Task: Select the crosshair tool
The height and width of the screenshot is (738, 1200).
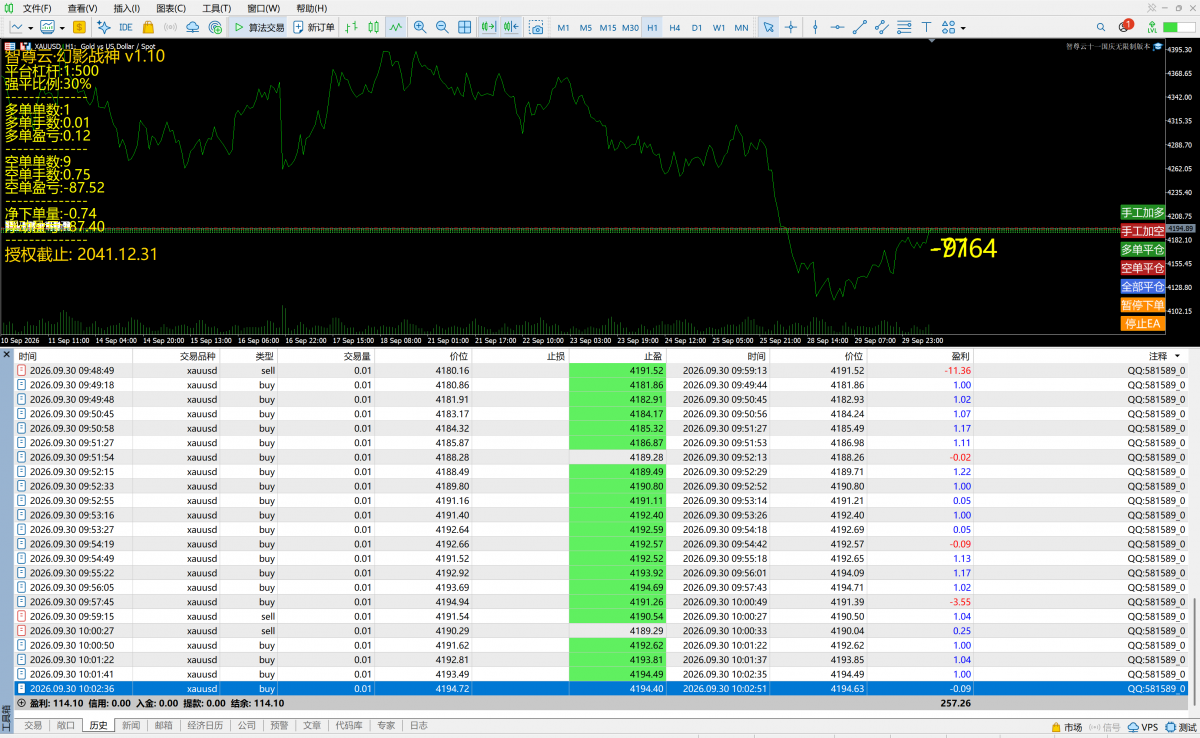Action: 790,27
